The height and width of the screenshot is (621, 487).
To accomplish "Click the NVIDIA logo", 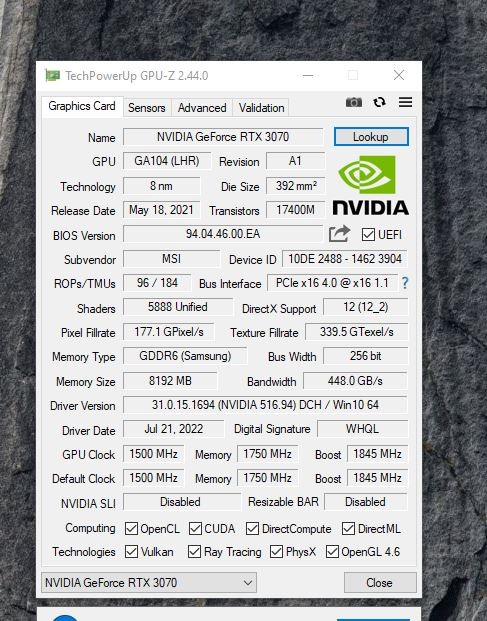I will [x=371, y=185].
